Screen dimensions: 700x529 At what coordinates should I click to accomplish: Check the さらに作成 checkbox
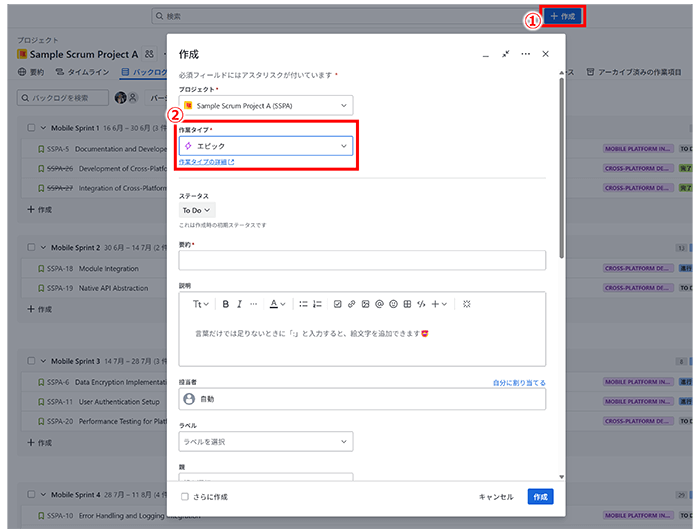(x=185, y=497)
